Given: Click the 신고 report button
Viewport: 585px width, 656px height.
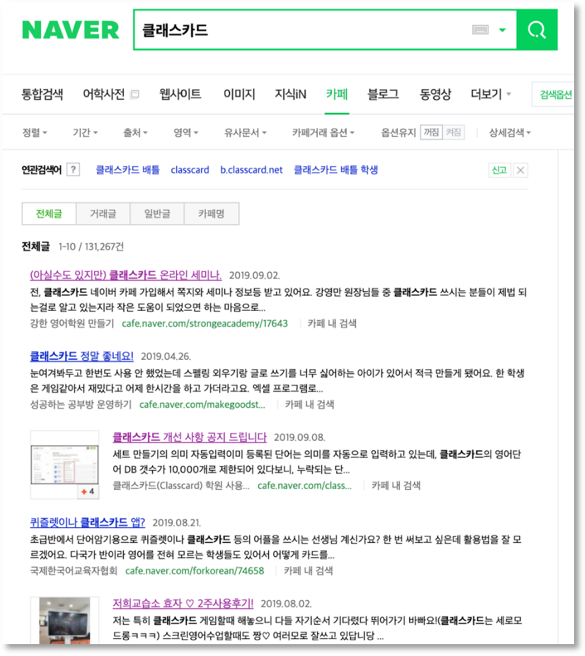Looking at the screenshot, I should coord(499,170).
